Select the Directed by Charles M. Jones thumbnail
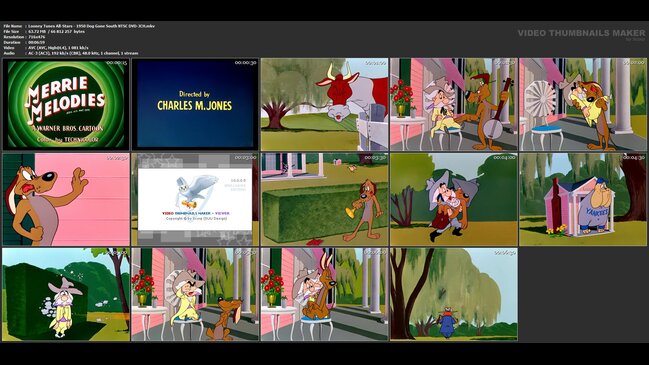The height and width of the screenshot is (365, 649). [x=195, y=104]
